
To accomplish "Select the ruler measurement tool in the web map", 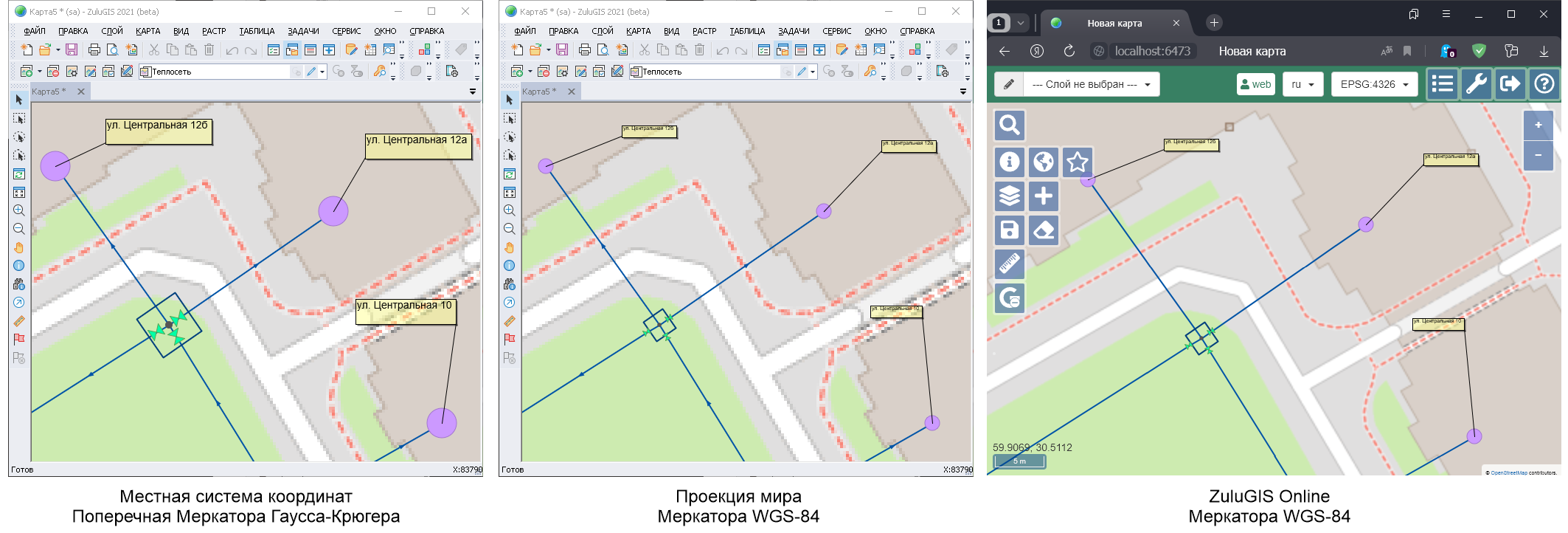I will 1009,264.
